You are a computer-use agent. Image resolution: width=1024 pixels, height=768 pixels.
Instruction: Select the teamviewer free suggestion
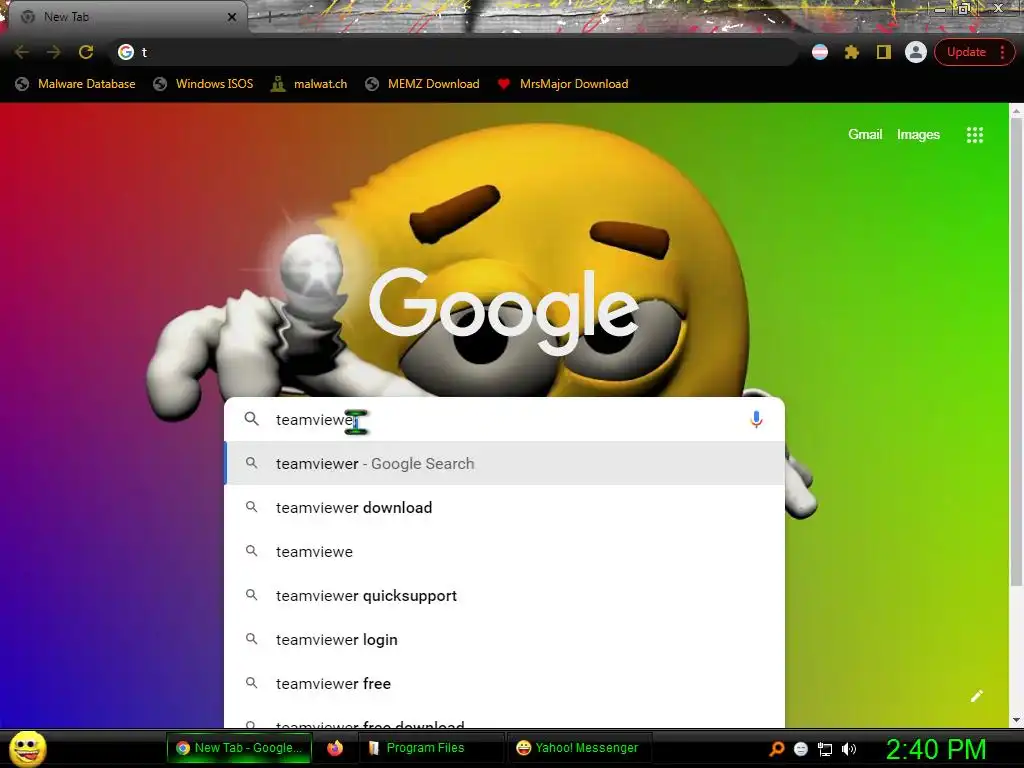(504, 684)
